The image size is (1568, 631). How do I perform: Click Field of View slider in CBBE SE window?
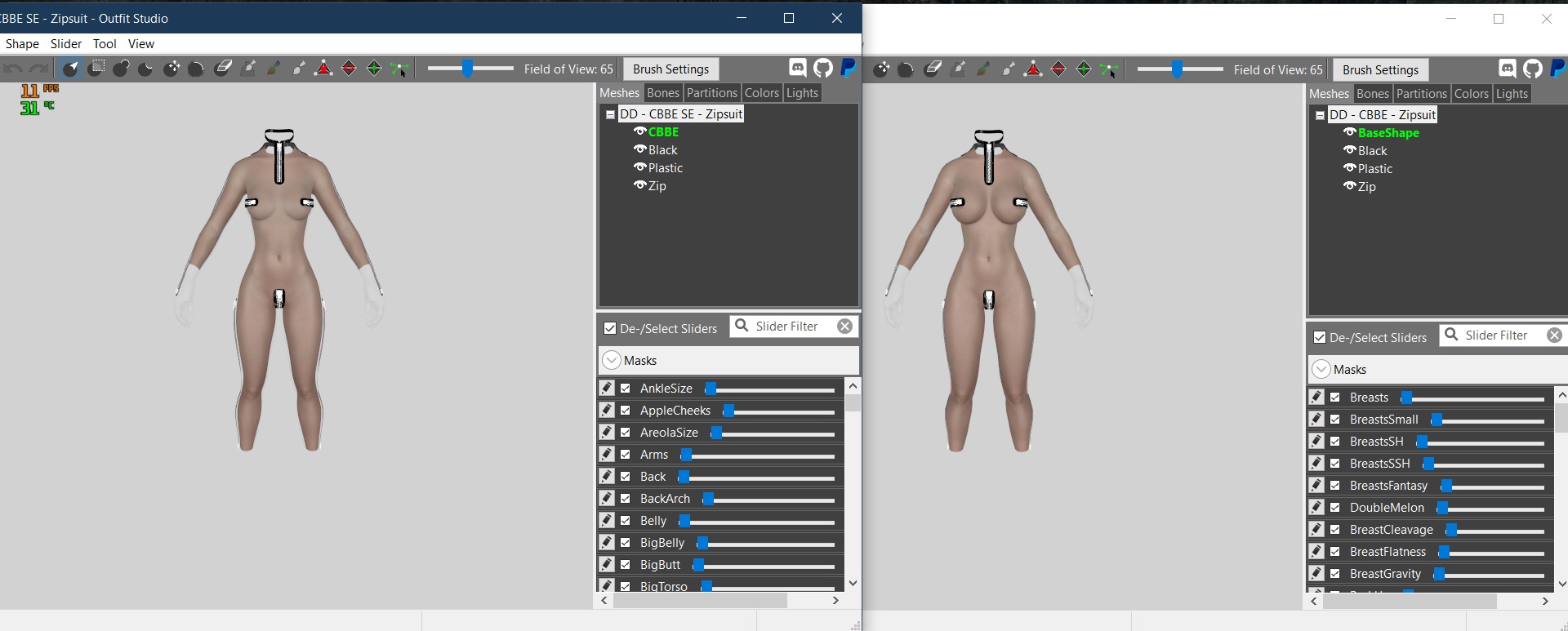pos(470,69)
